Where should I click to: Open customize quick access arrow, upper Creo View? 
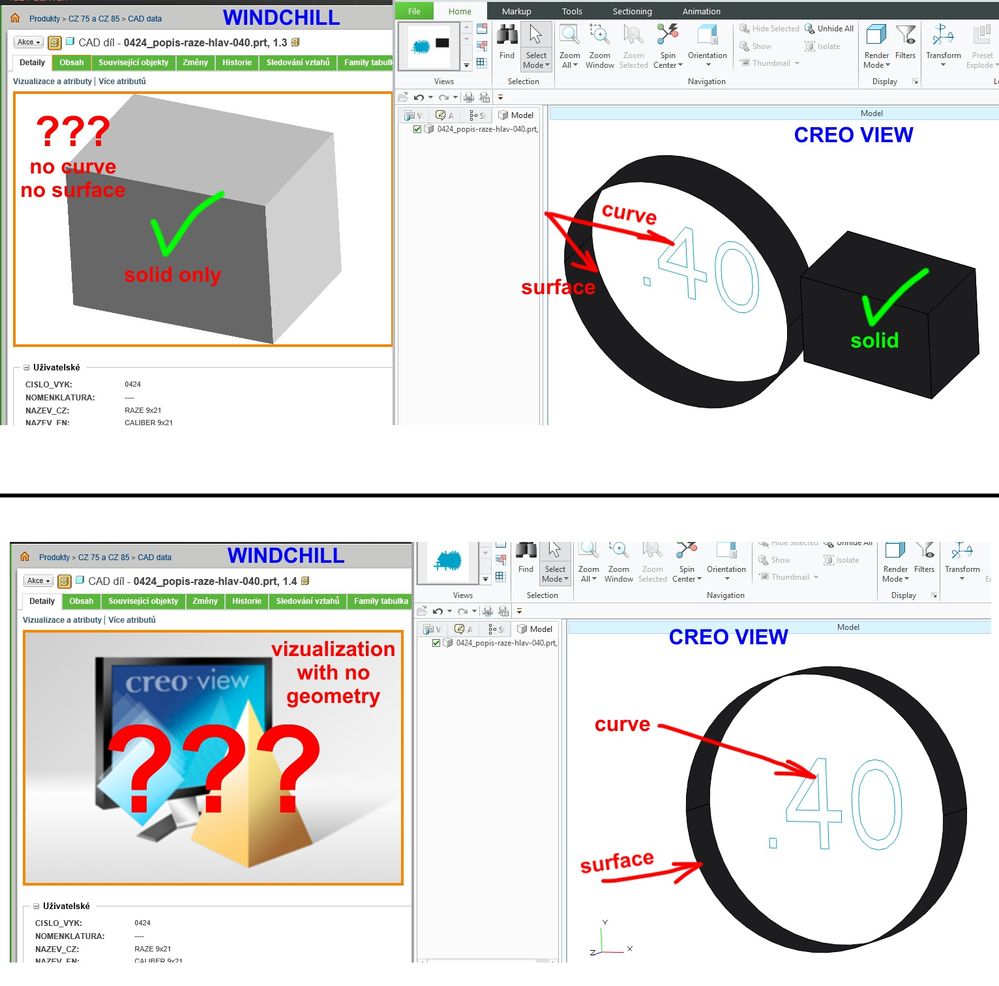pos(500,97)
